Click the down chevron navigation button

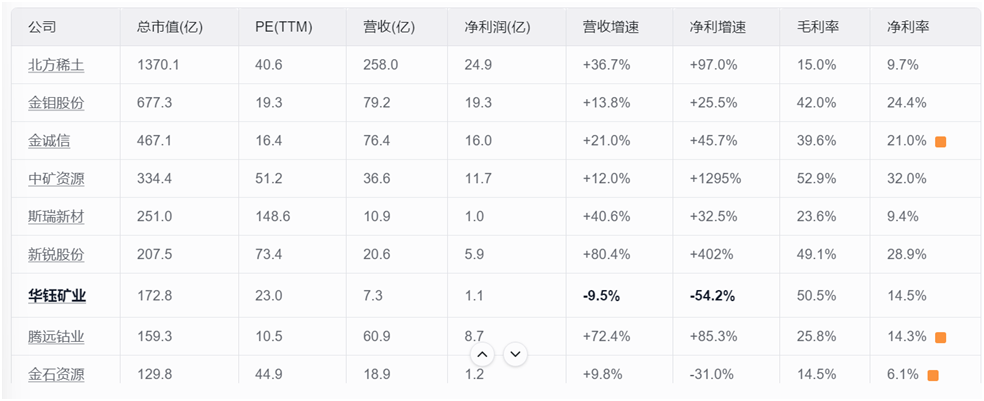(516, 355)
